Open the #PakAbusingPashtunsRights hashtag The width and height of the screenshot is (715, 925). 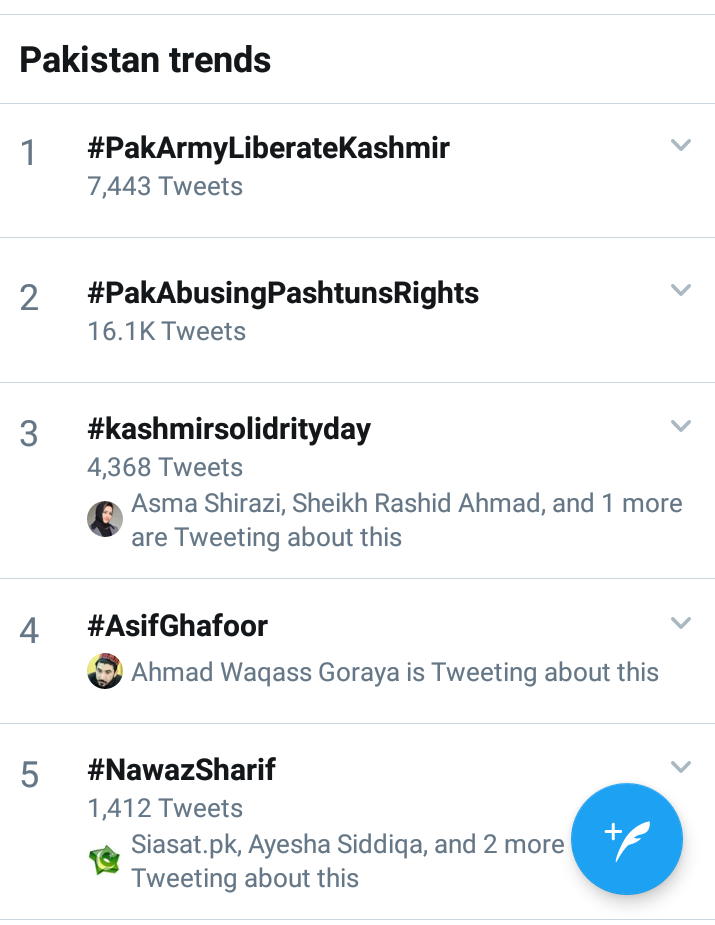pyautogui.click(x=283, y=293)
